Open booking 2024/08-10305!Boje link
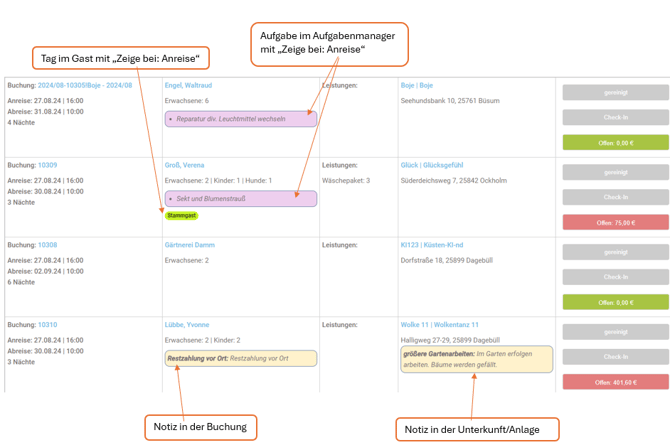Screen dimensions: 670x445 click(85, 85)
